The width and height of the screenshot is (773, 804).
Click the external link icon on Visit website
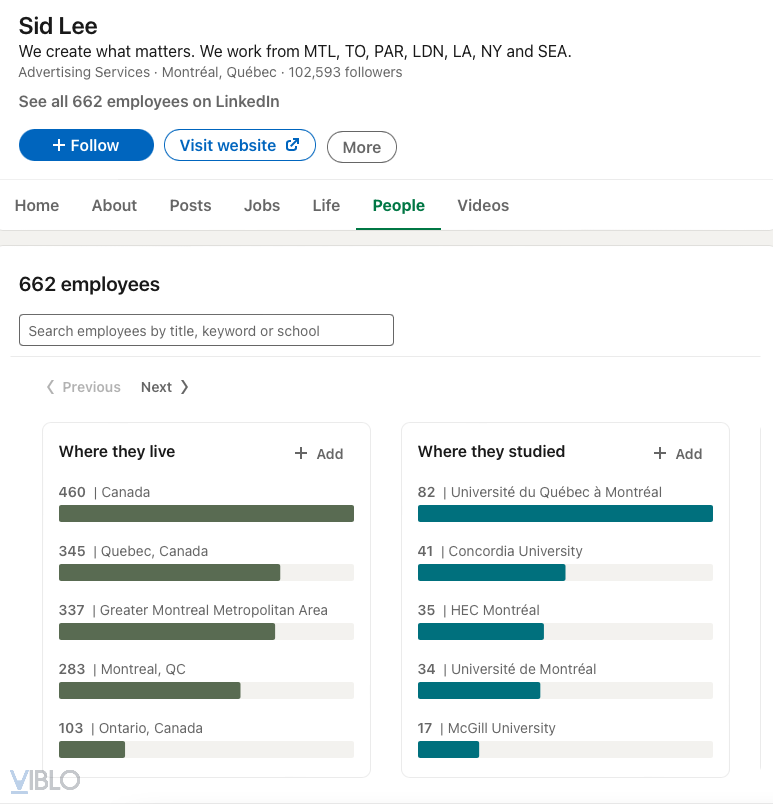(x=293, y=145)
